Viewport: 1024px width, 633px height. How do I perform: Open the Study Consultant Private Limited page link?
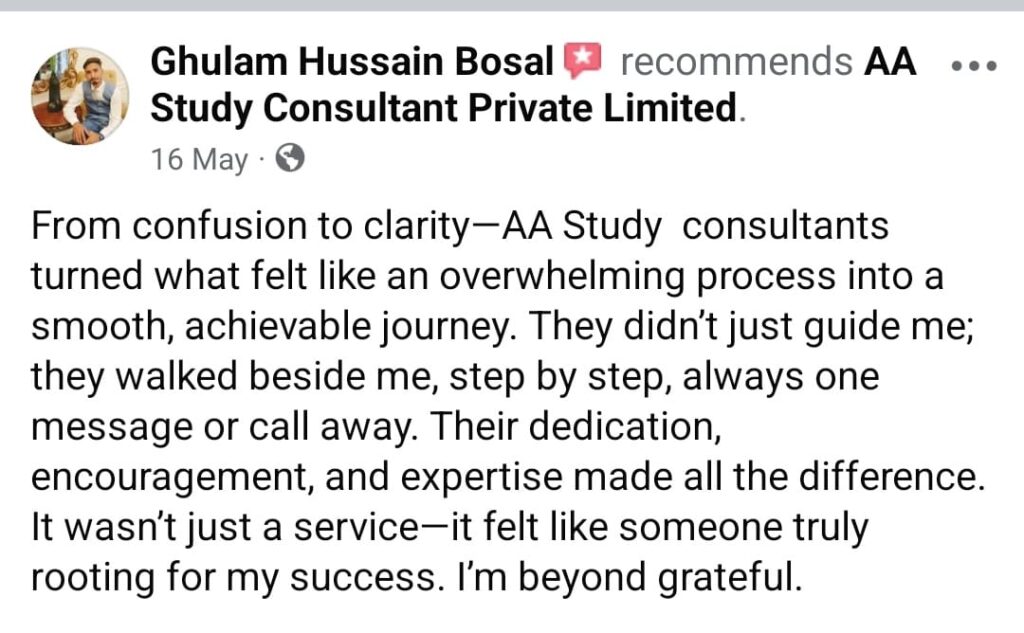444,108
